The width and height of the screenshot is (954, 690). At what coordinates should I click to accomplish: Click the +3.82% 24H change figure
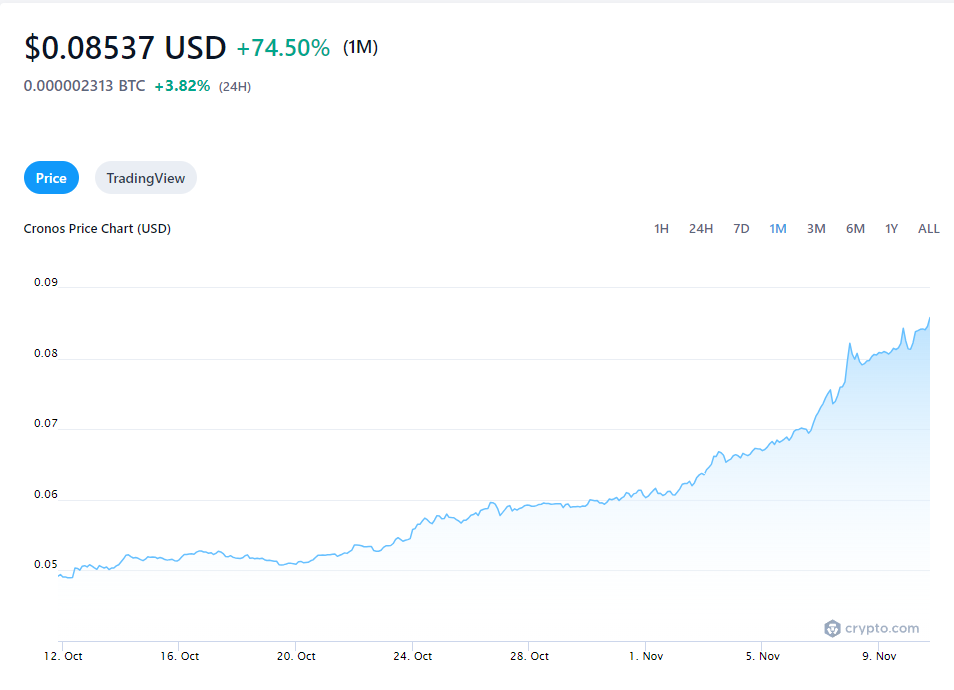point(182,86)
